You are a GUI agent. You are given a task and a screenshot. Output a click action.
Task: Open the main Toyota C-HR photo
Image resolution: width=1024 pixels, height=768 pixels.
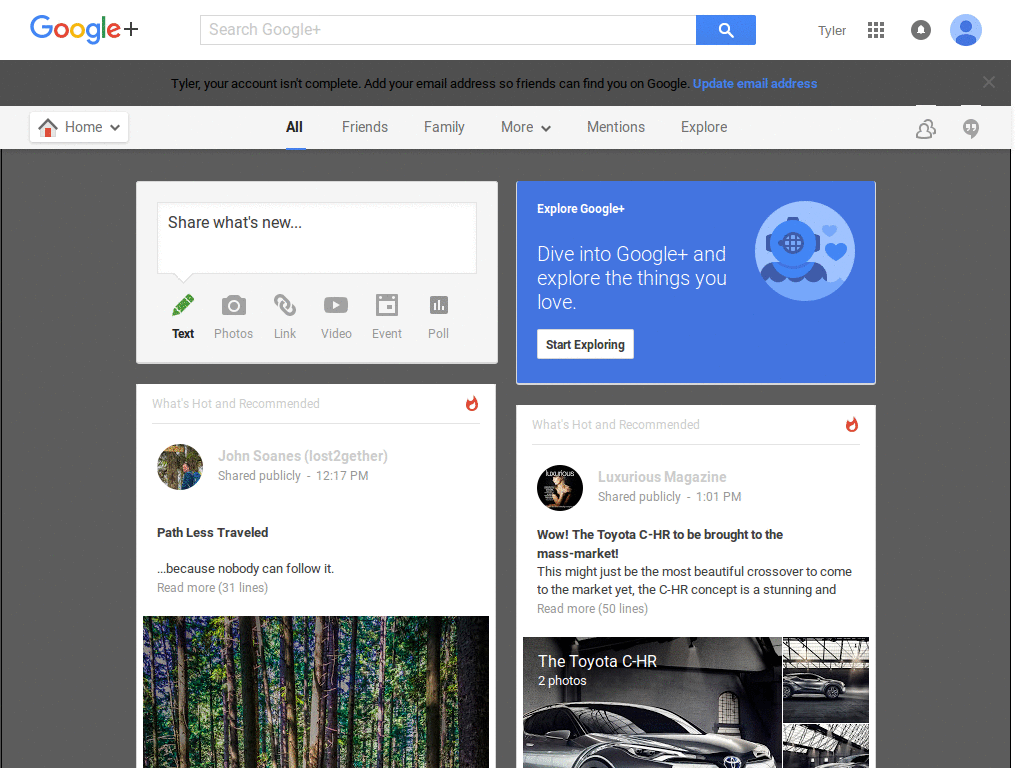coord(652,702)
